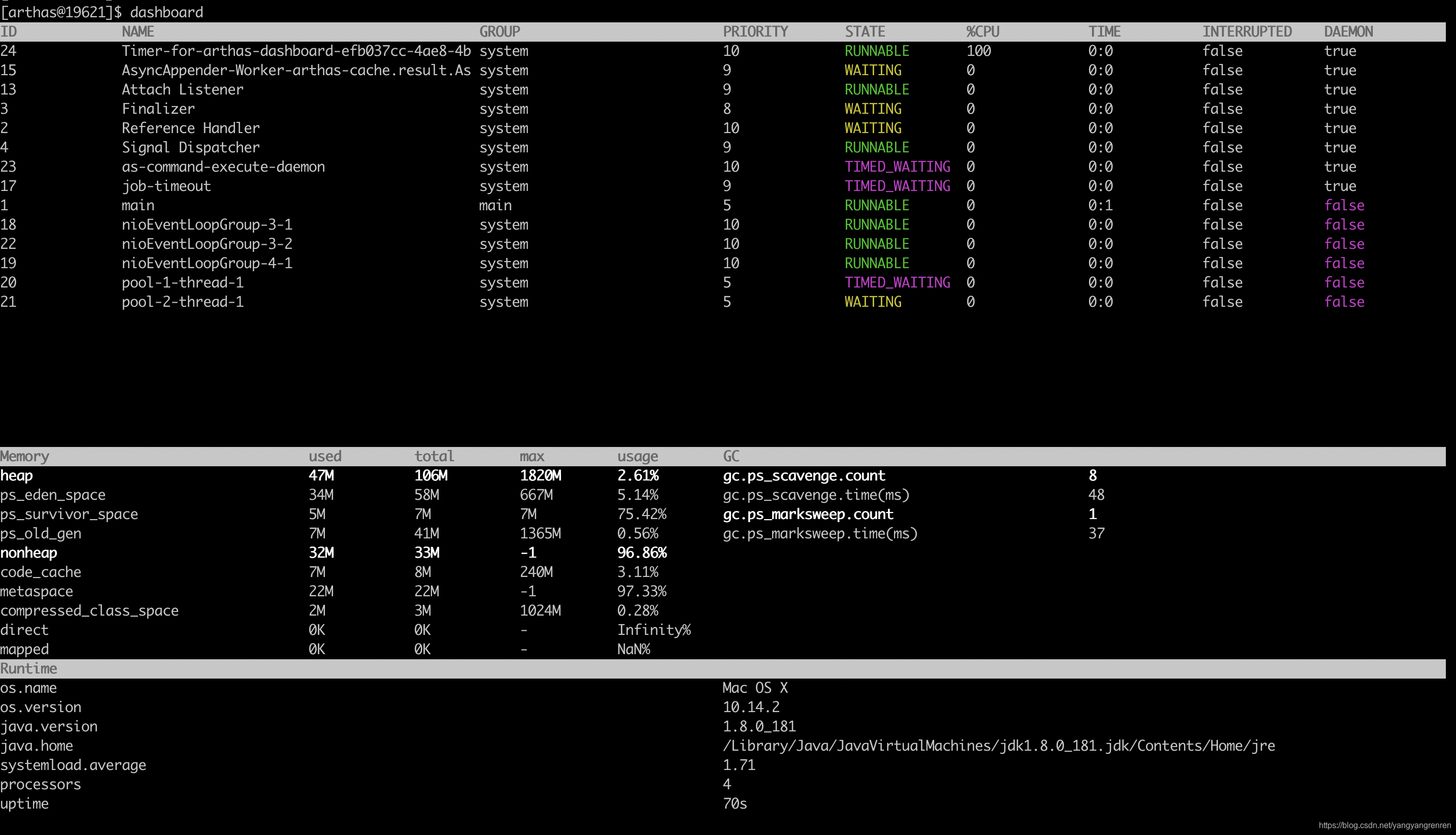
Task: Select thread name Timer-for-arthas-dashboard-efb037cc-4ae8-4b
Action: [296, 51]
